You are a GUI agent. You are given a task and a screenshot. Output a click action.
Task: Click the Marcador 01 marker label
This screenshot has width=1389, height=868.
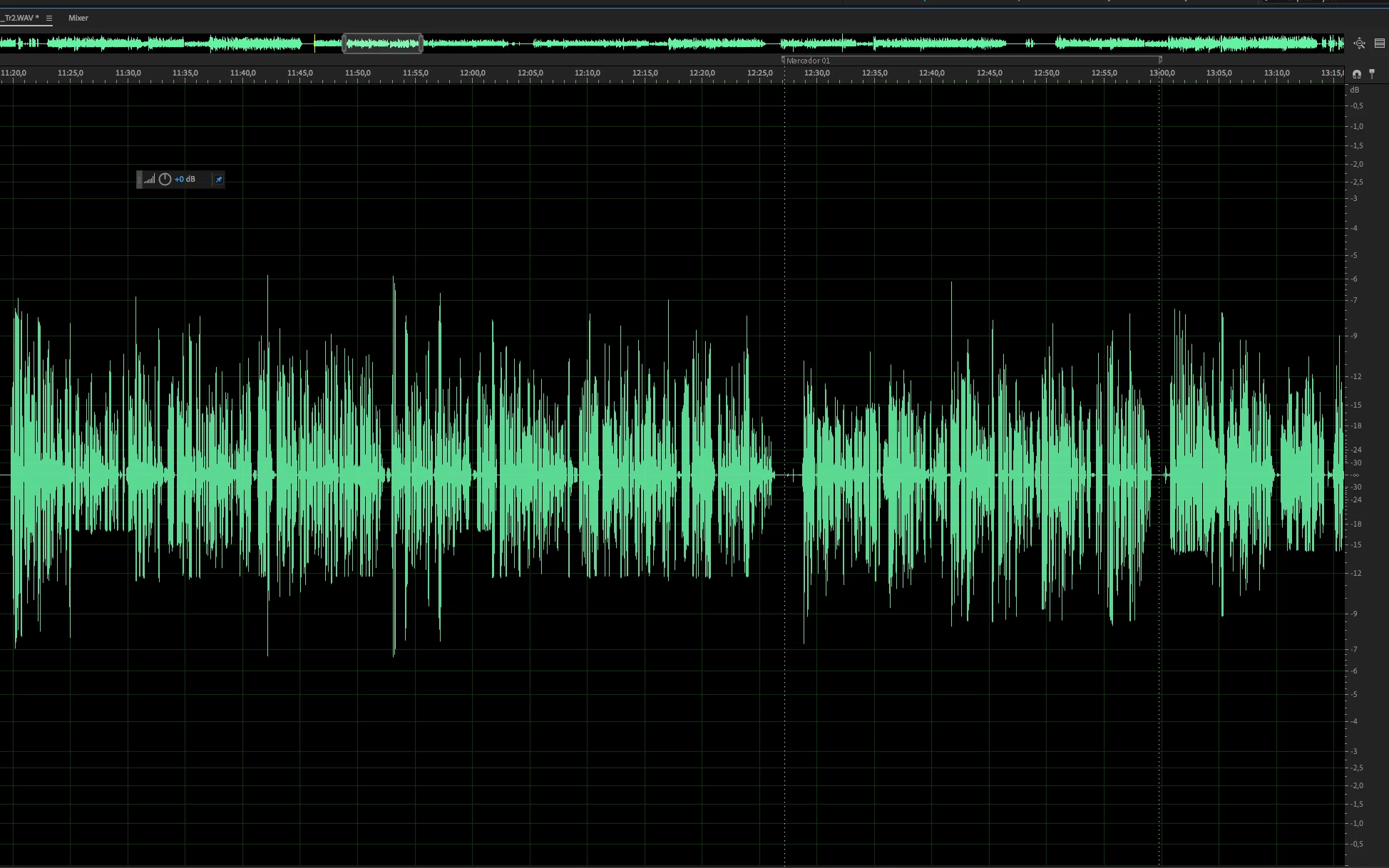click(x=809, y=61)
